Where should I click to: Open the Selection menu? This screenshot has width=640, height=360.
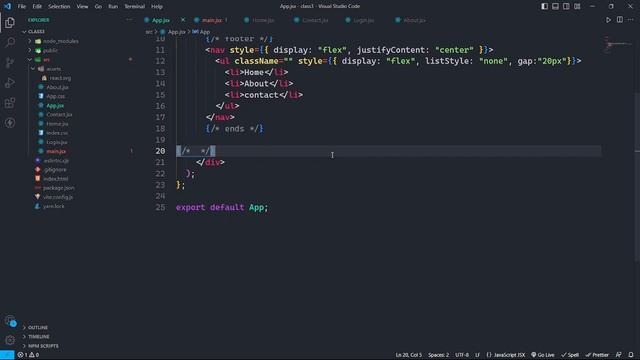point(59,7)
